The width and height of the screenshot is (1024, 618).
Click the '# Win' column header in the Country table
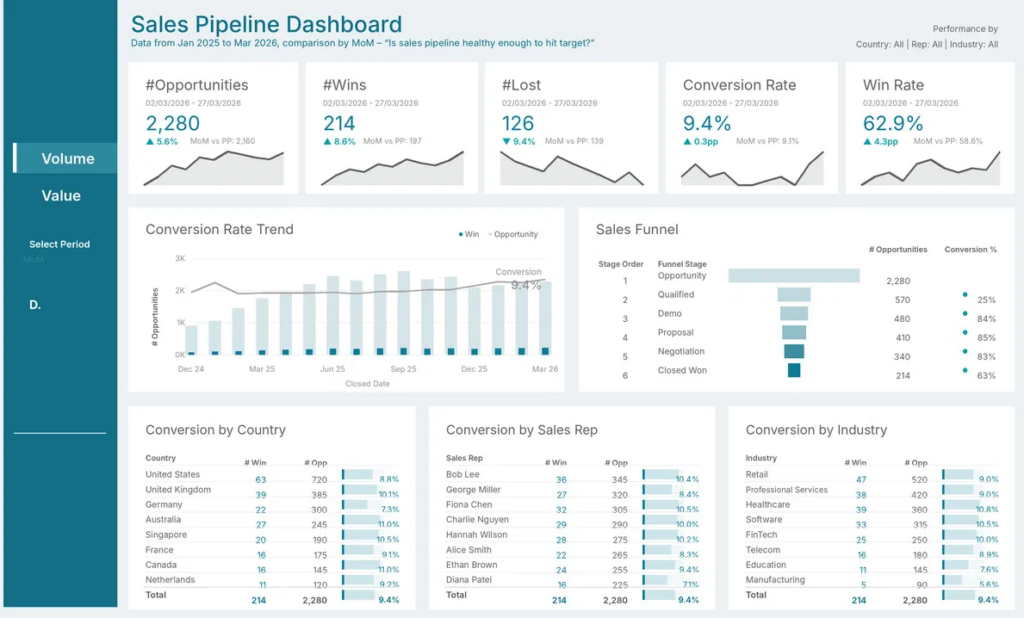(255, 463)
